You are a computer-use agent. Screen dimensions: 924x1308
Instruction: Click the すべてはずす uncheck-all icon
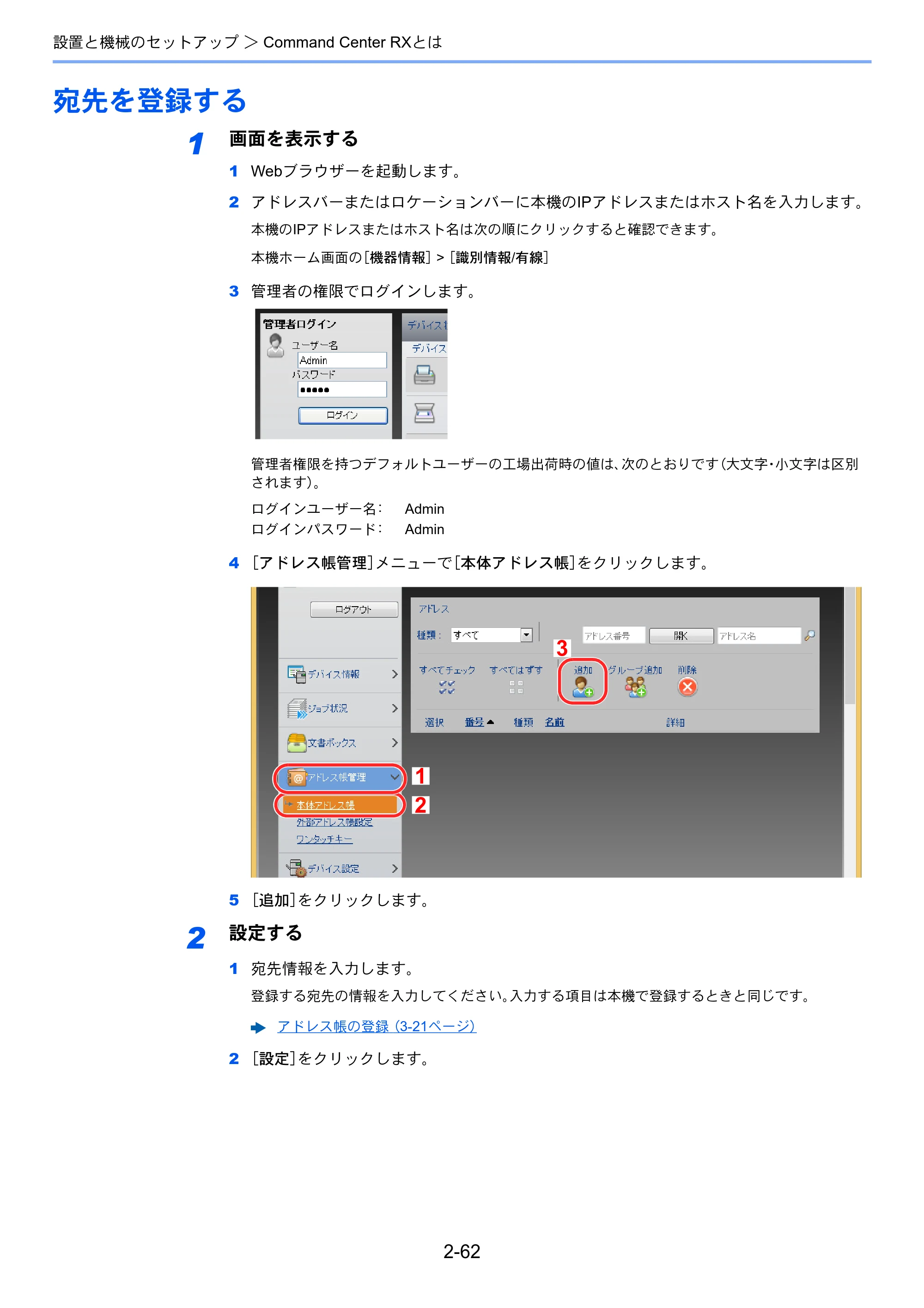(516, 687)
